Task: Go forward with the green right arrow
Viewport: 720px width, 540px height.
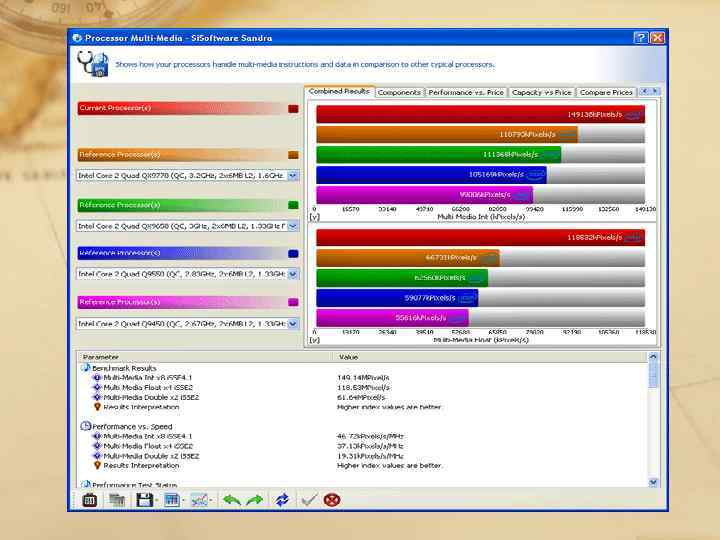Action: tap(255, 500)
